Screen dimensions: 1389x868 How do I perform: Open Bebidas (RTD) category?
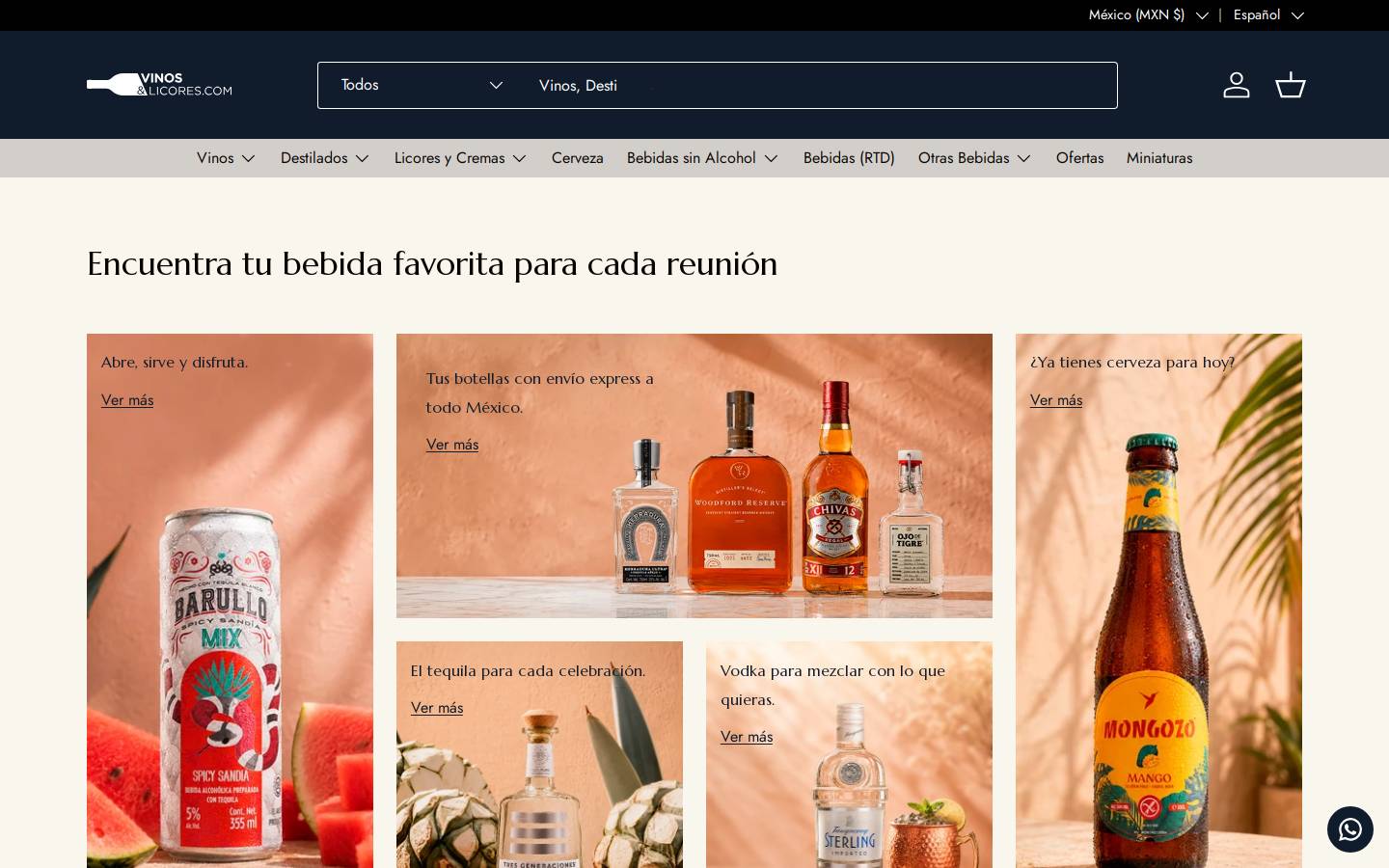(849, 158)
